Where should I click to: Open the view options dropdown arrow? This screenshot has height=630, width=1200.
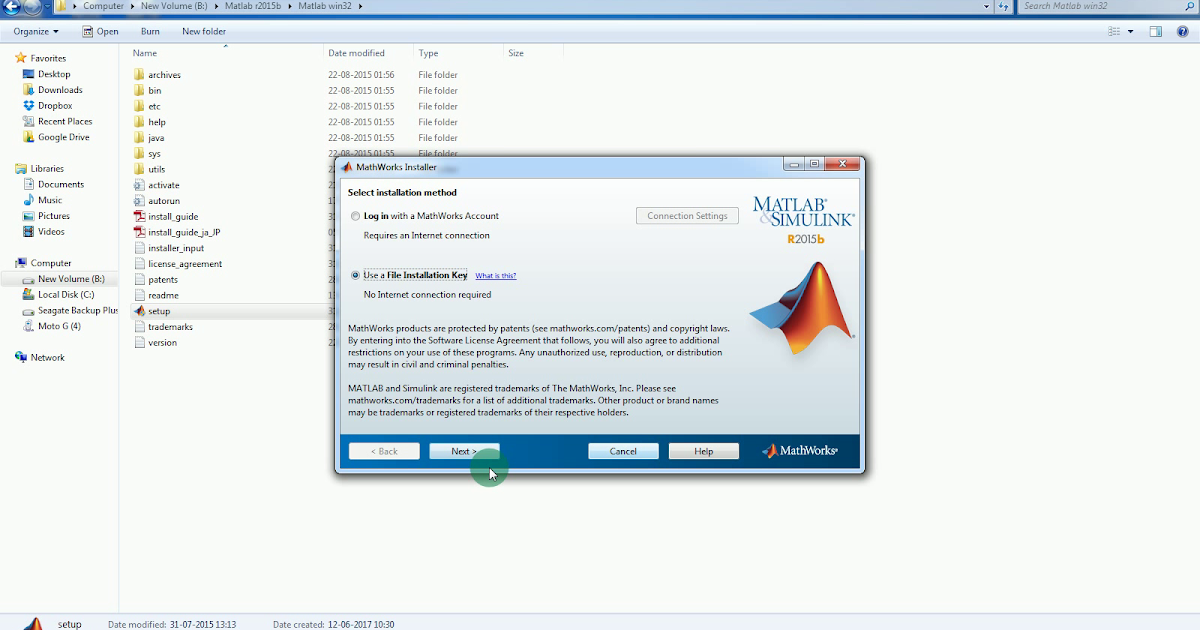1131,31
